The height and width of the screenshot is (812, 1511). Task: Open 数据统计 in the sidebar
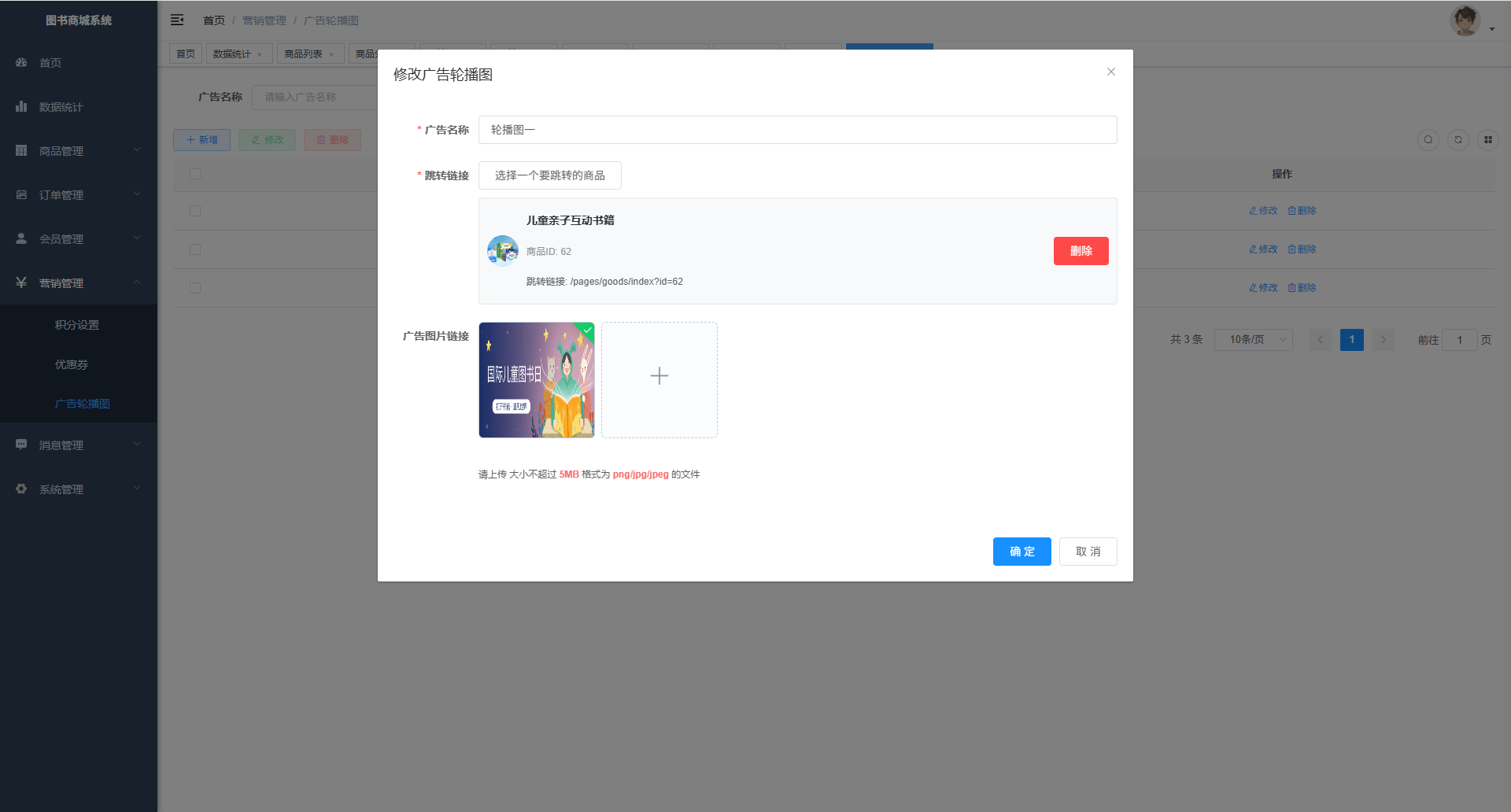tap(61, 107)
